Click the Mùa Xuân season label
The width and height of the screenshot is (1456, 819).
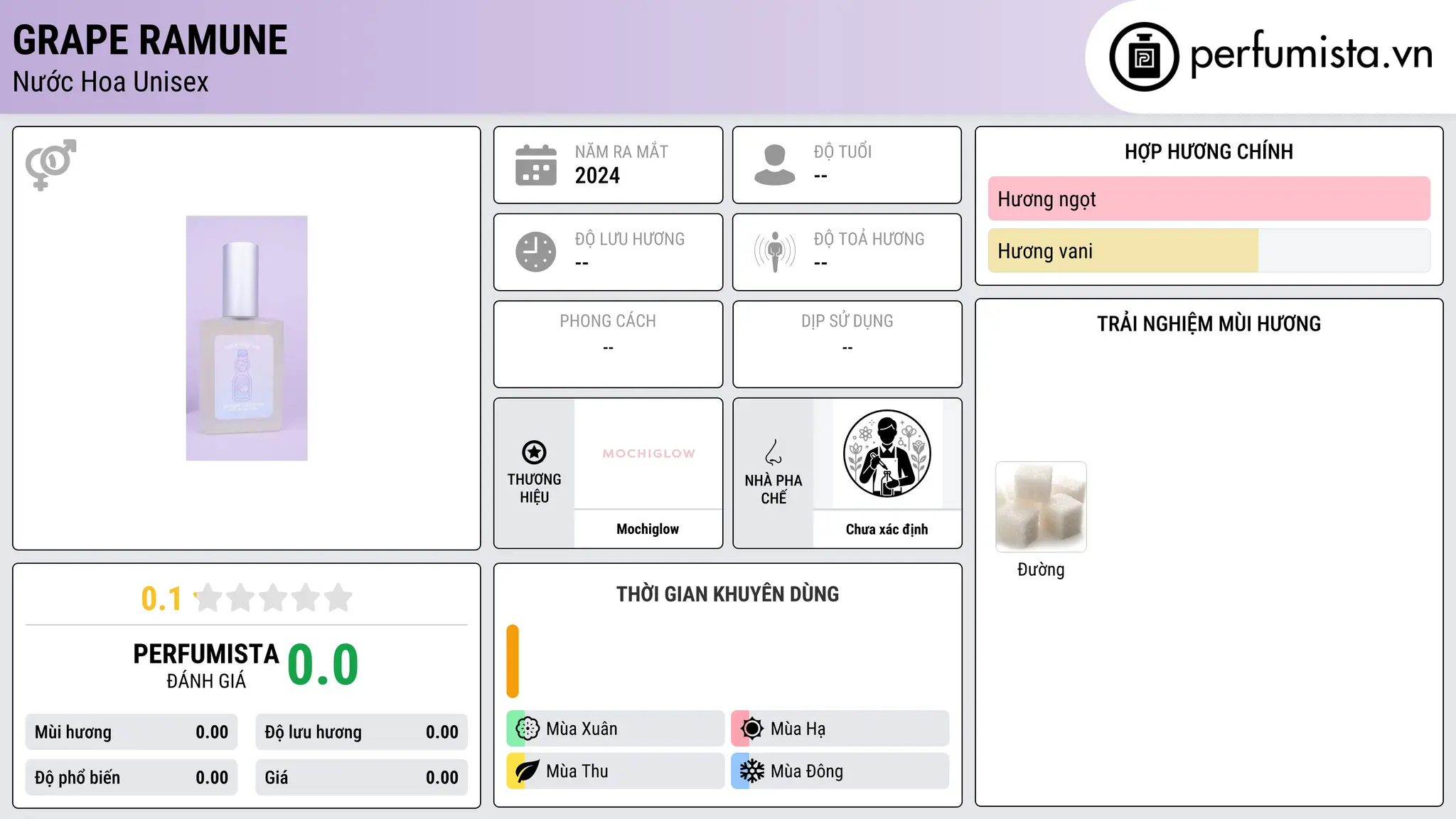582,729
